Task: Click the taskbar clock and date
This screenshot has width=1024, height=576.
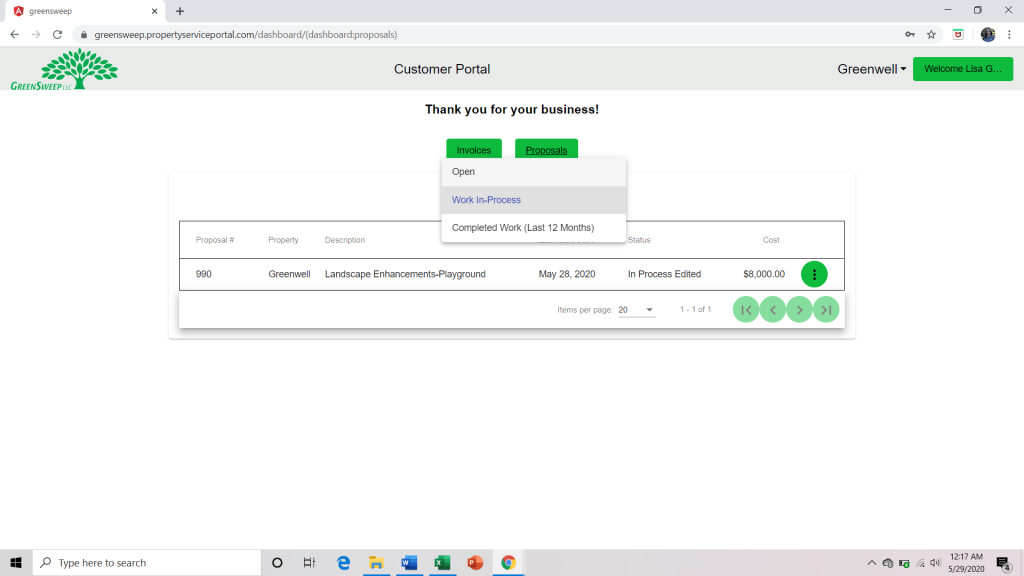Action: coord(967,563)
